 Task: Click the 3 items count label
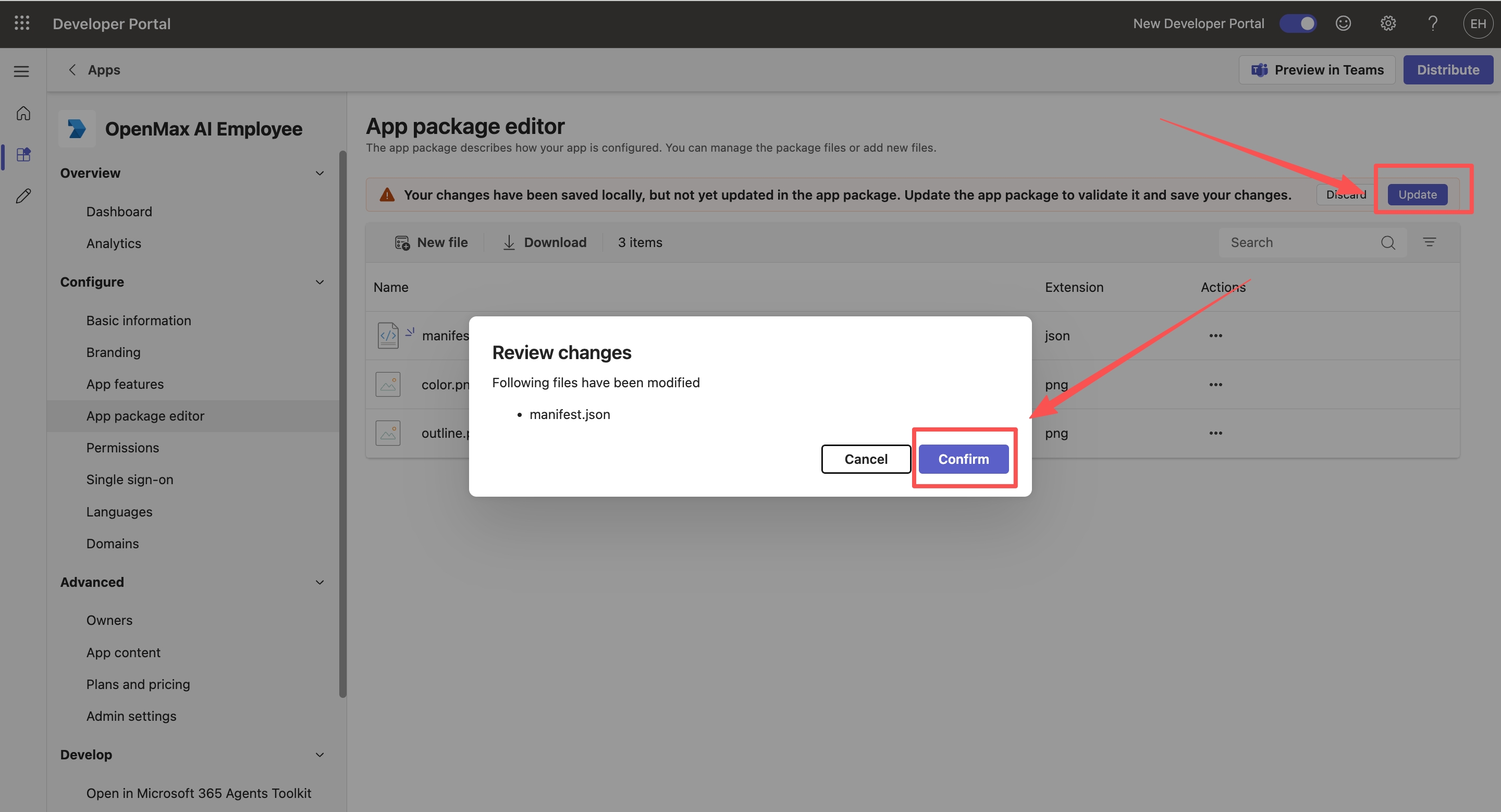(640, 242)
